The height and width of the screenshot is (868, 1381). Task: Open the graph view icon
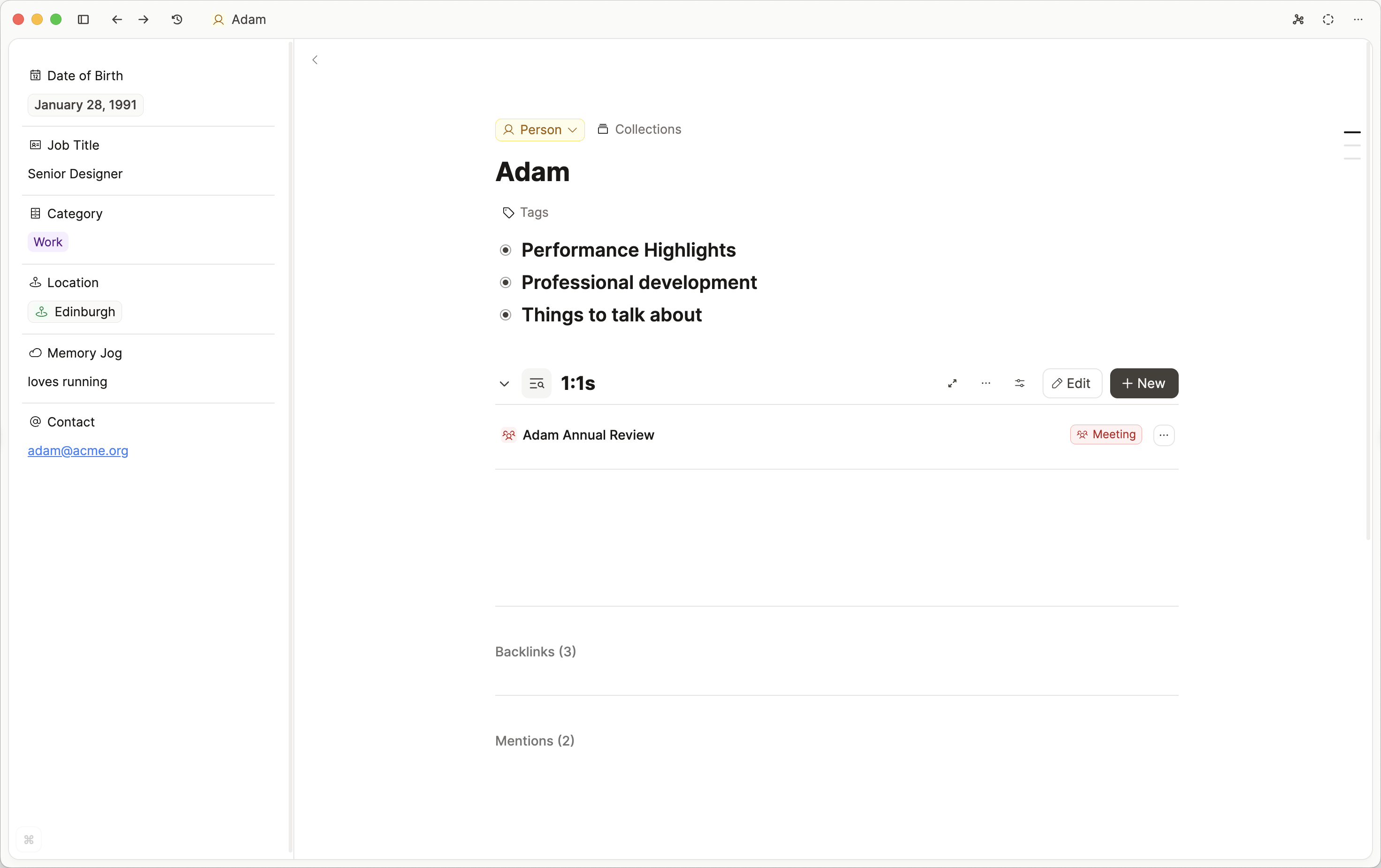[x=1298, y=20]
